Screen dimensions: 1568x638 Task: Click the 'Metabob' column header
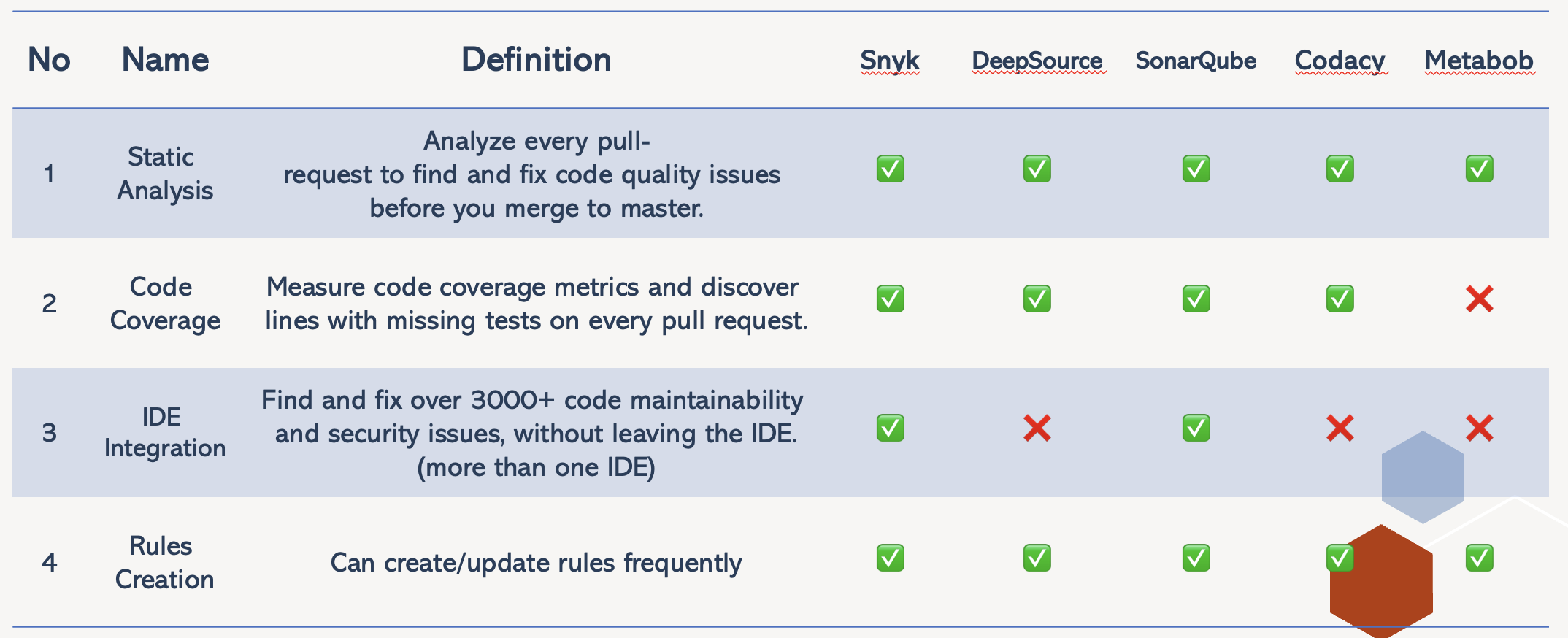[1479, 61]
